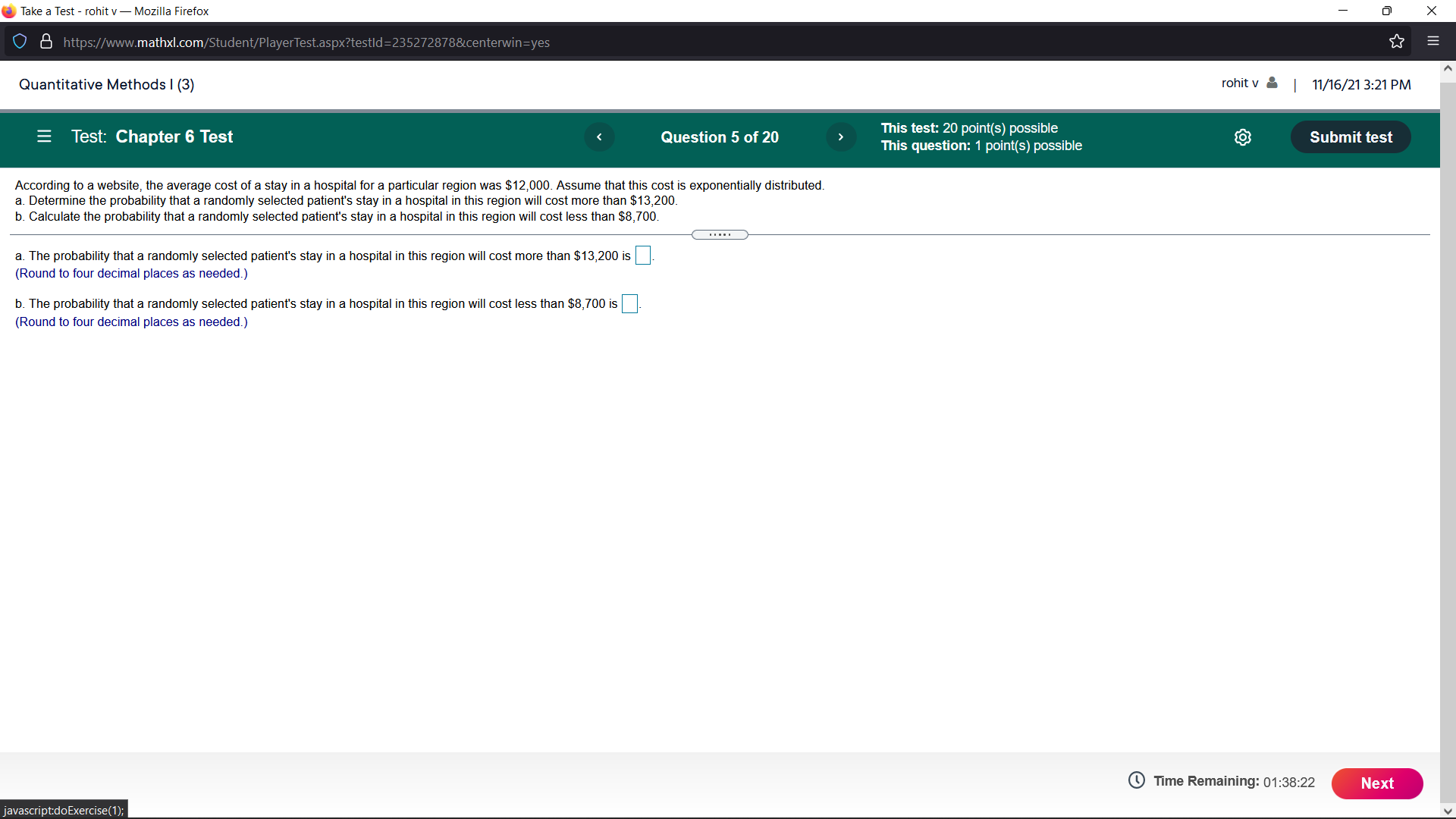1456x819 pixels.
Task: Click the previous question arrow
Action: pyautogui.click(x=599, y=137)
